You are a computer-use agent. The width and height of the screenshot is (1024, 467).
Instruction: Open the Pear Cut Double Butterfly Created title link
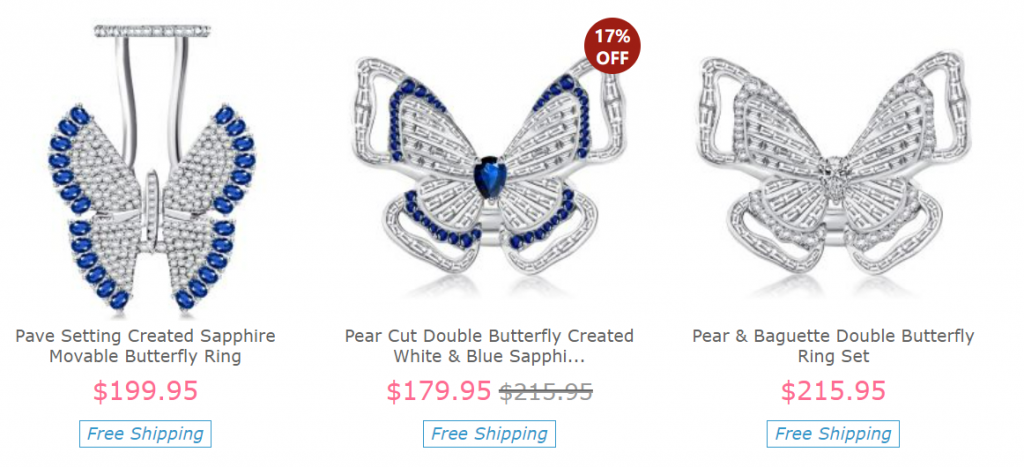[x=489, y=346]
